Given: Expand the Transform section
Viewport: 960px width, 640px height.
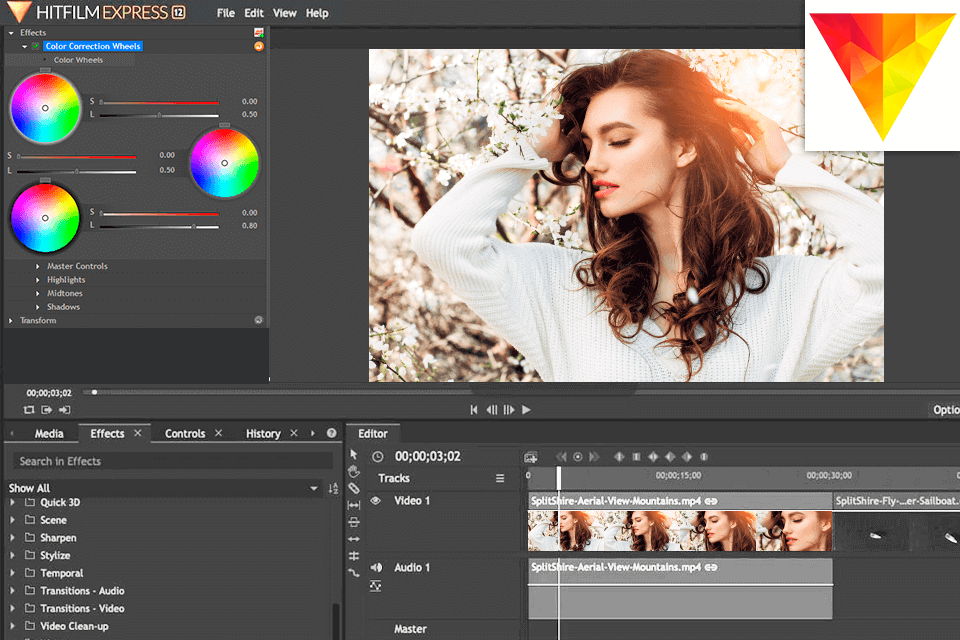Looking at the screenshot, I should coord(10,320).
